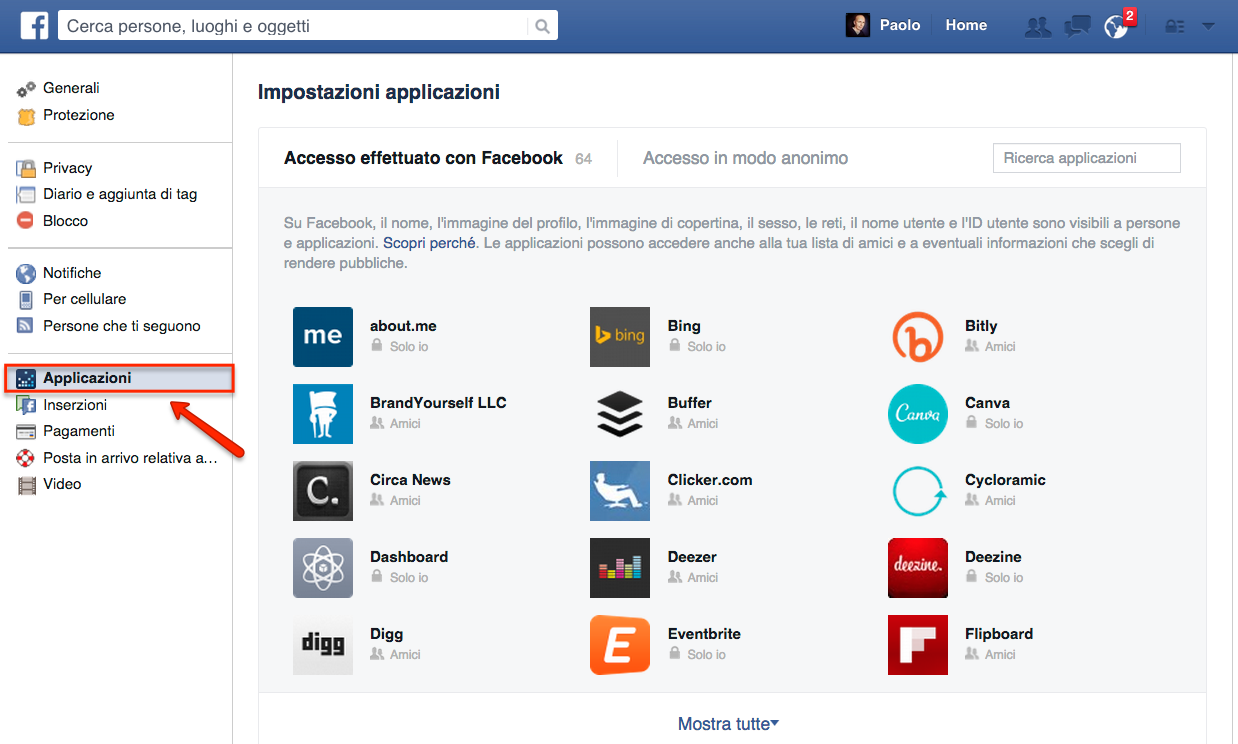The image size is (1238, 744).
Task: Open Video settings
Action: click(62, 484)
